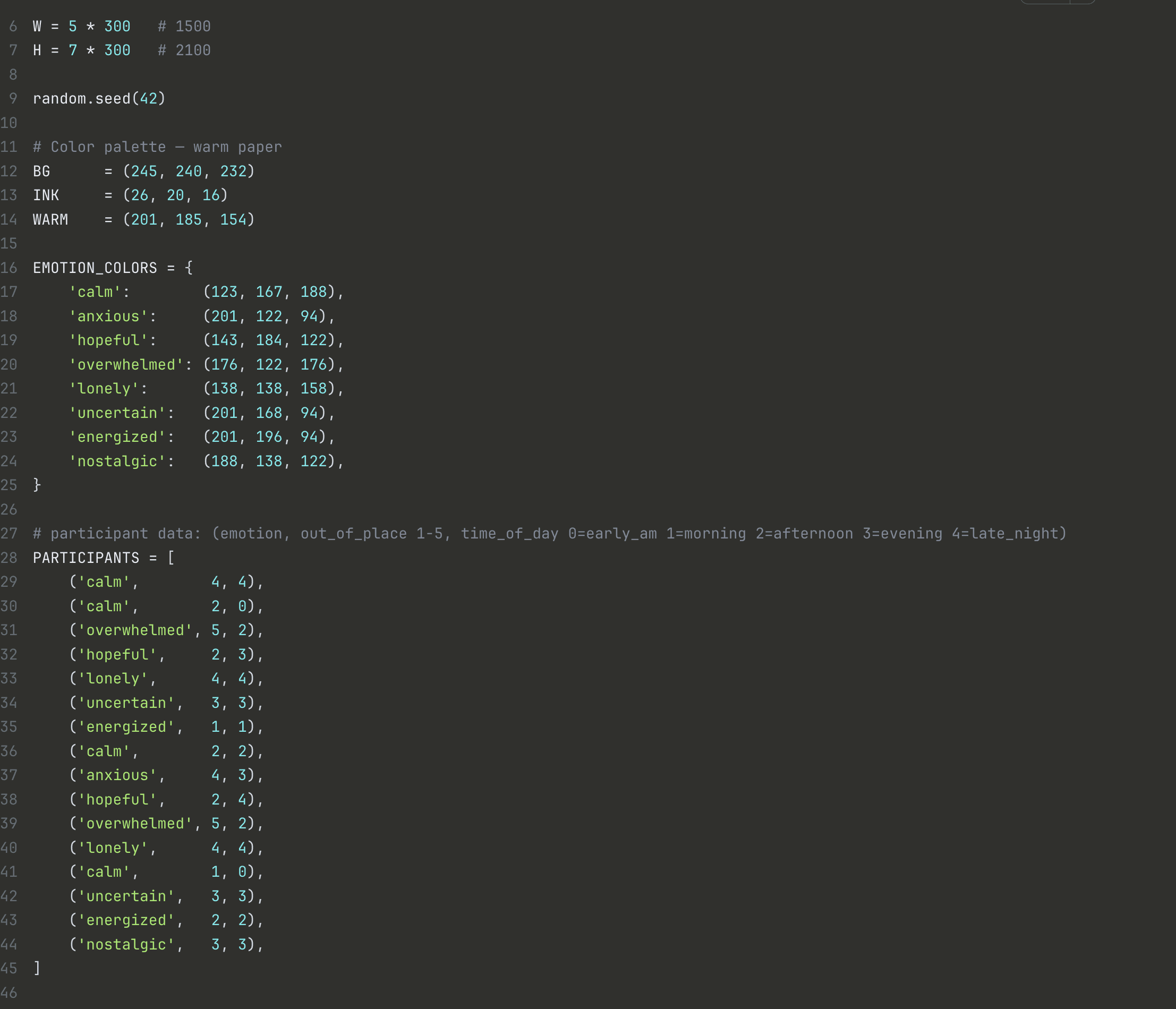Click the 'nostalgic' key in the color dictionary
The height and width of the screenshot is (1009, 1176).
pyautogui.click(x=117, y=461)
